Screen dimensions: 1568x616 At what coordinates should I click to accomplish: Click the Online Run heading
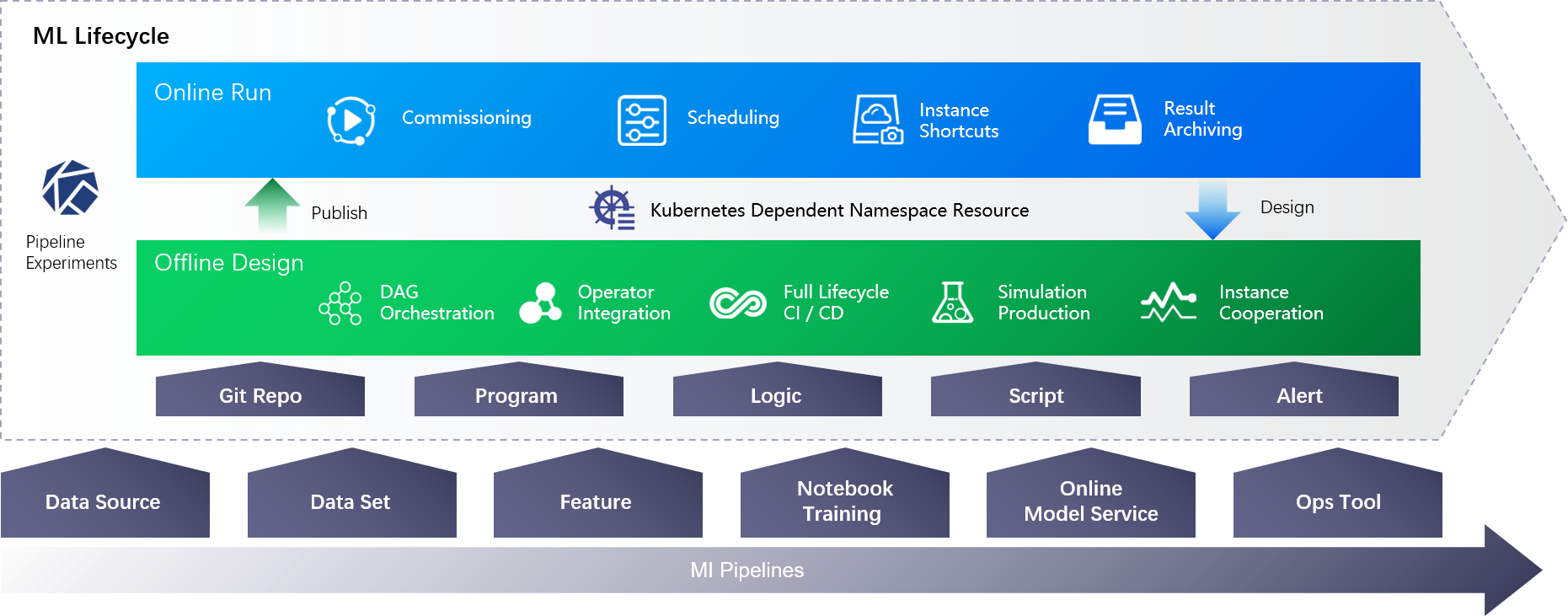[213, 93]
